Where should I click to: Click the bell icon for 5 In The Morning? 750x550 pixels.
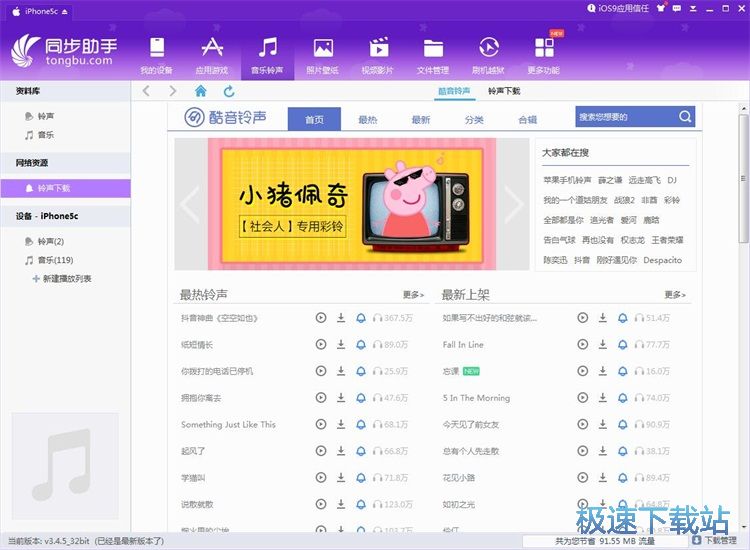(623, 398)
